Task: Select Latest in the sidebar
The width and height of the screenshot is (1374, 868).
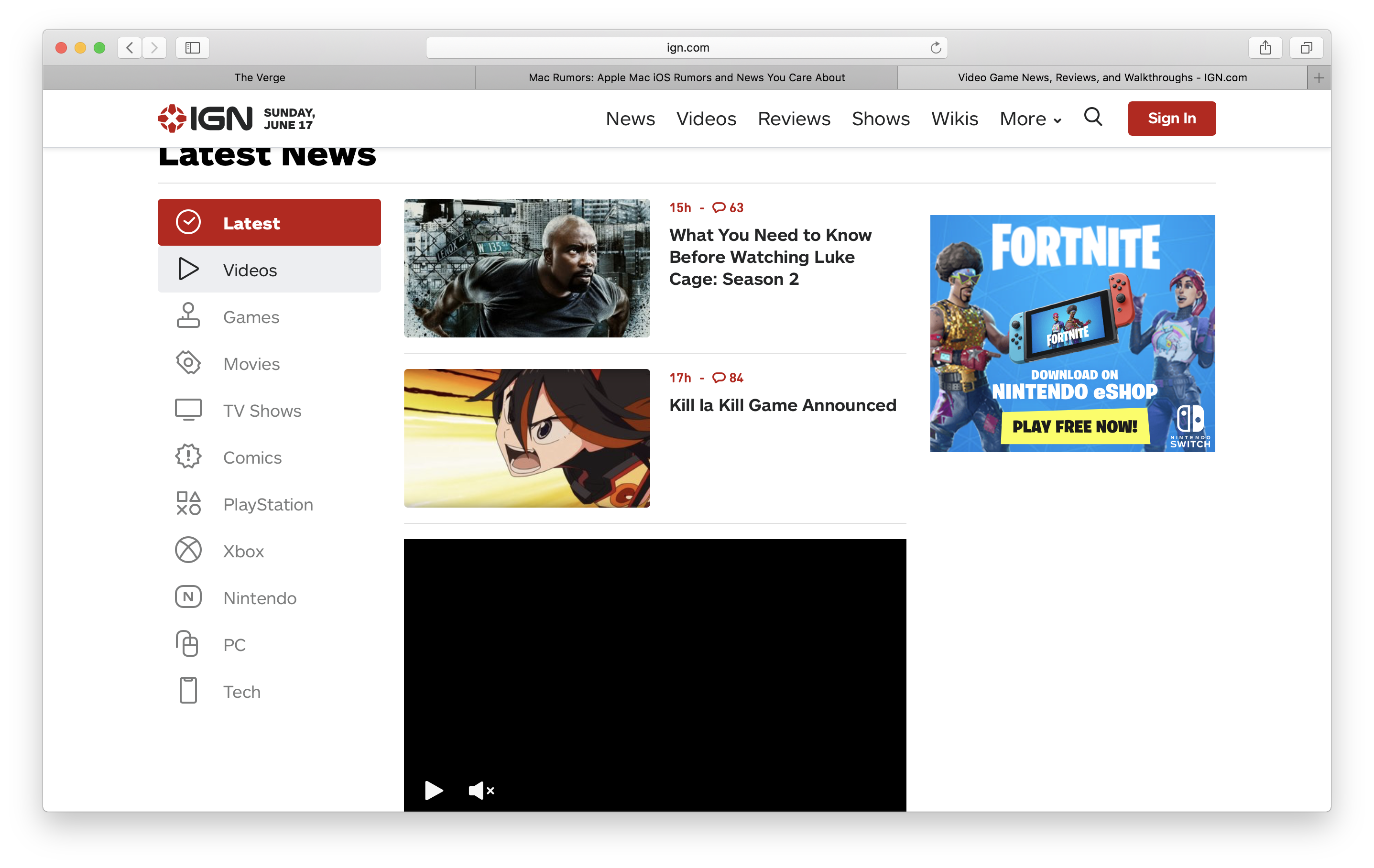Action: pos(269,222)
